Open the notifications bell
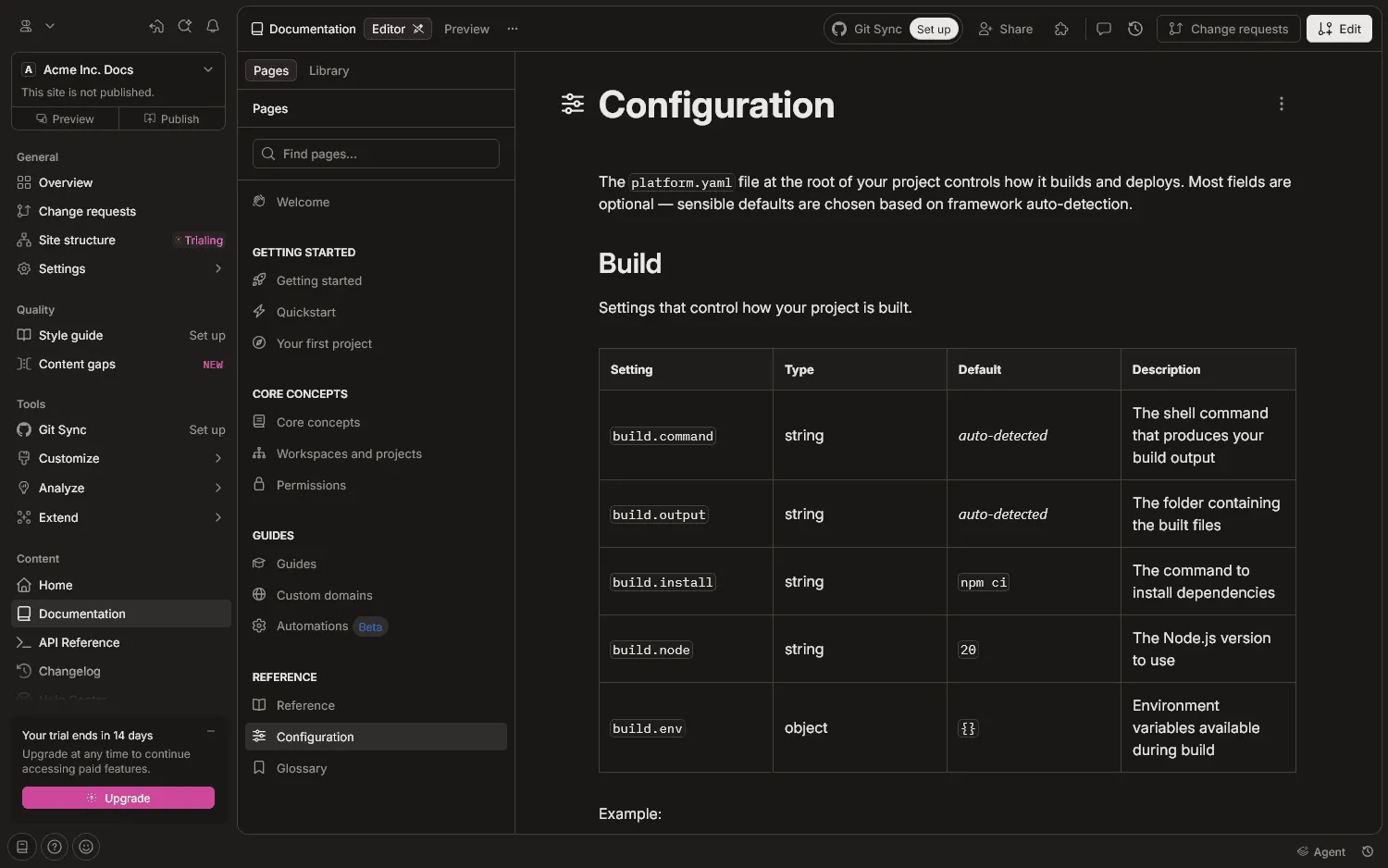The height and width of the screenshot is (868, 1388). (213, 27)
